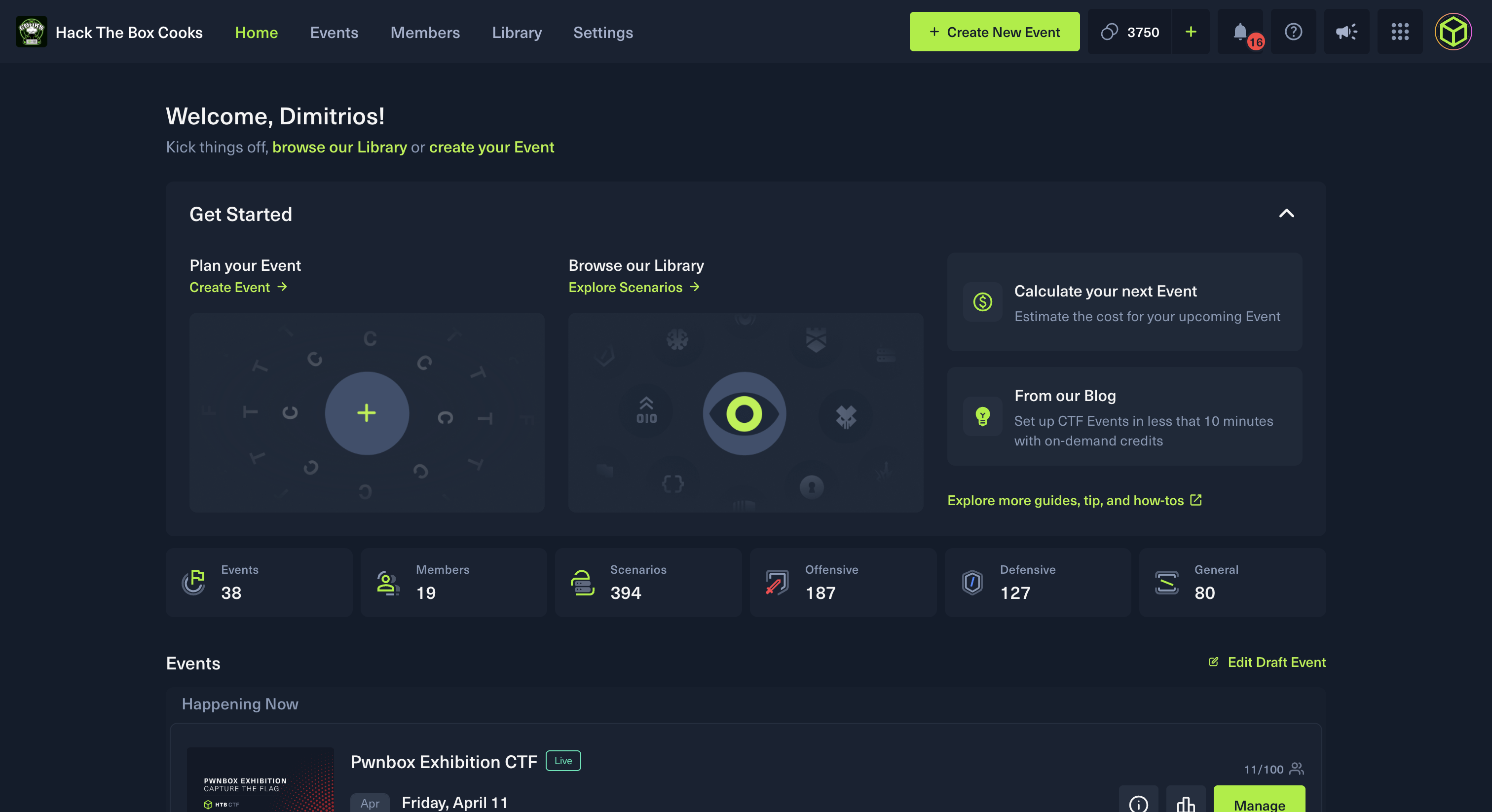
Task: Follow the browse our Library link
Action: 339,147
